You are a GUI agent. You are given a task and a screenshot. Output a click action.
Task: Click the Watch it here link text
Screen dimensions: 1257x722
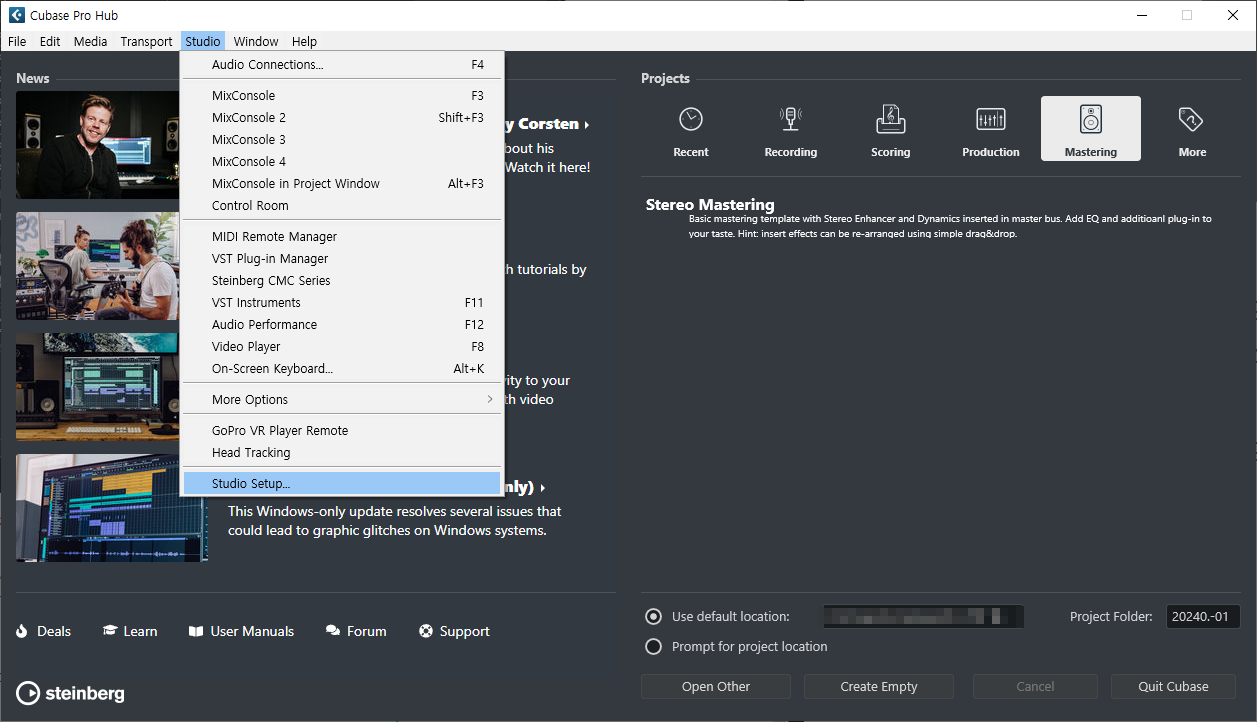click(548, 167)
